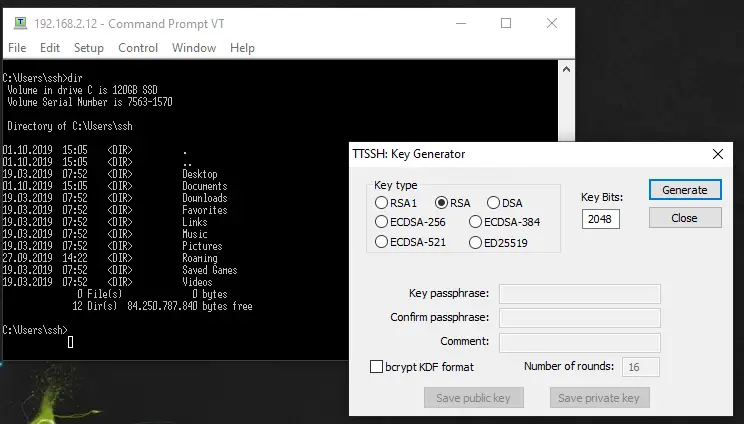Select the RSA1 key type
This screenshot has width=744, height=424.
point(396,203)
